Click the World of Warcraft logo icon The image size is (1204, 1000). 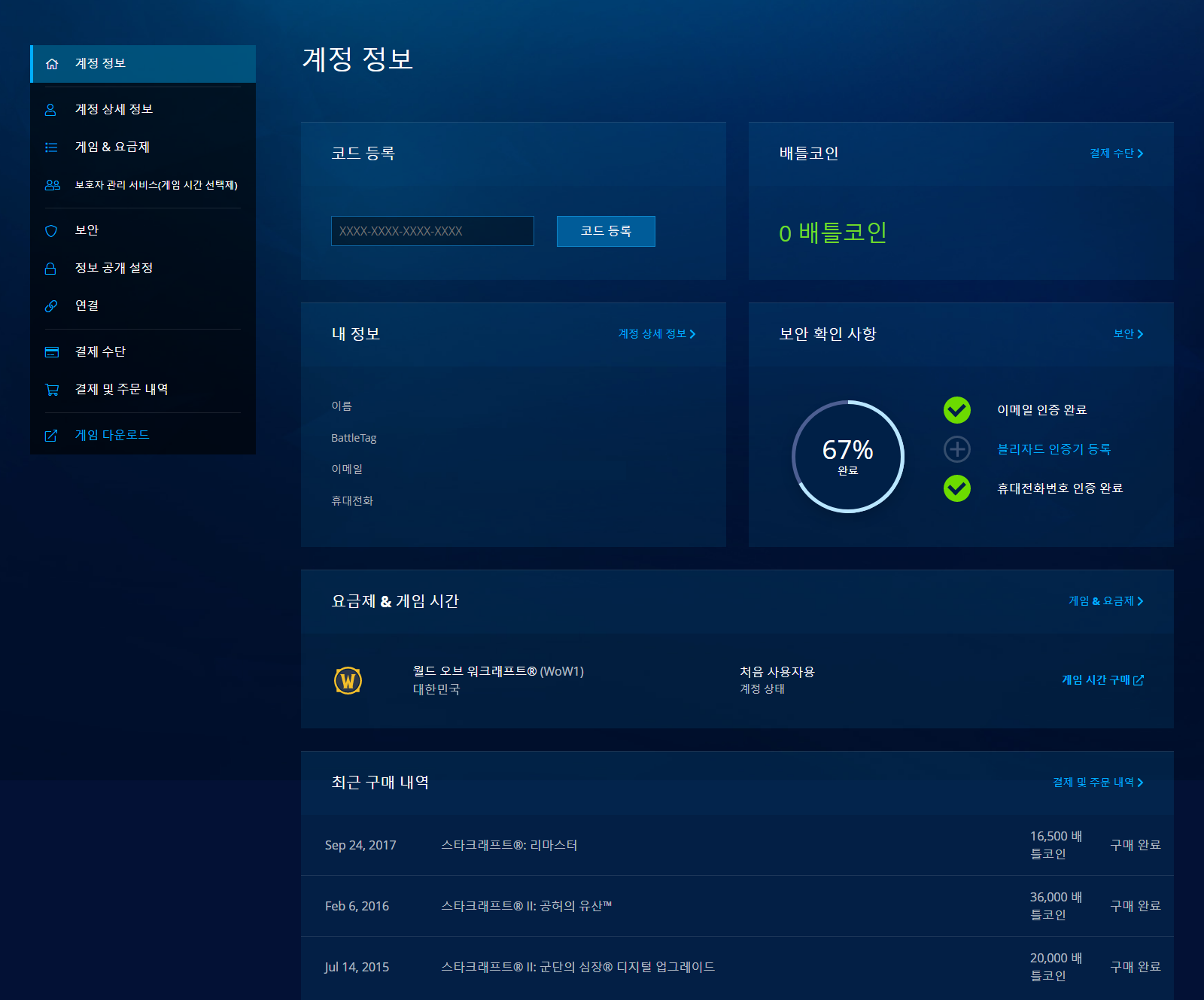click(x=348, y=680)
